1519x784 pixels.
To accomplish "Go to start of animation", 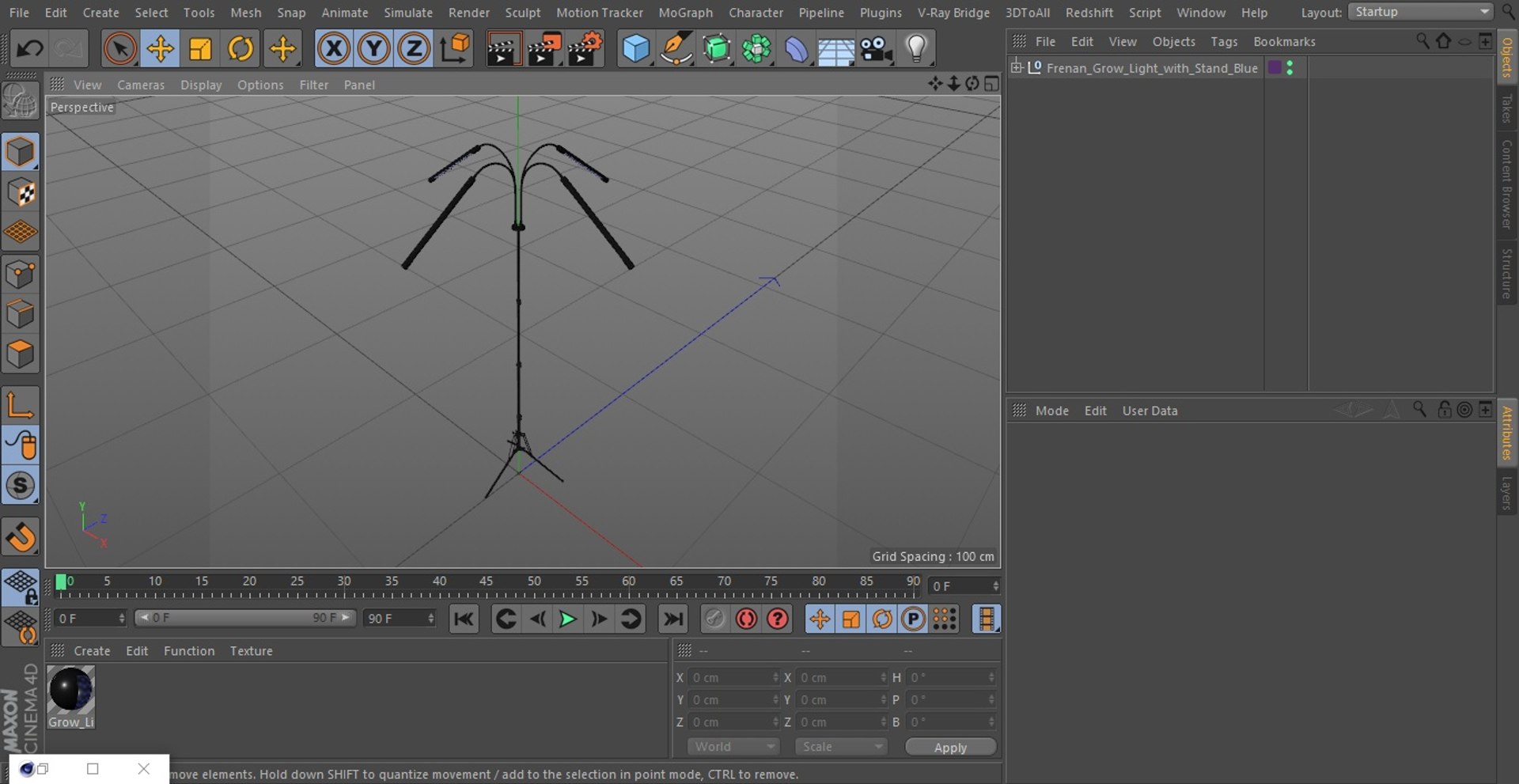I will (x=464, y=619).
